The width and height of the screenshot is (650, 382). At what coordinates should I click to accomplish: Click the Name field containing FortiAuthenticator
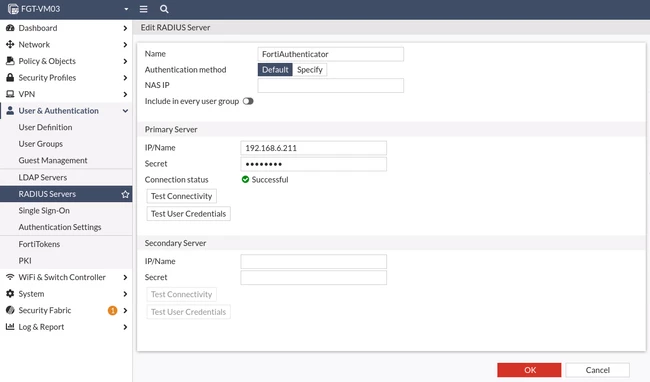tap(330, 54)
